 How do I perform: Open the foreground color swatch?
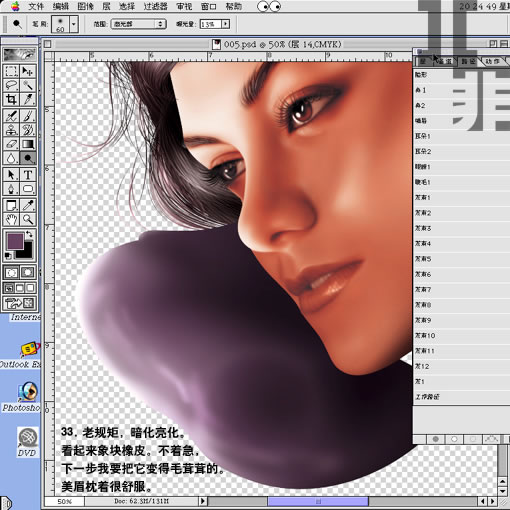click(15, 241)
